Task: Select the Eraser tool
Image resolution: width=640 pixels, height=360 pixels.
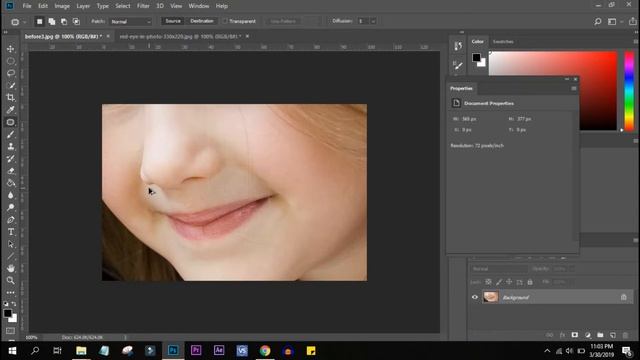Action: [x=11, y=171]
